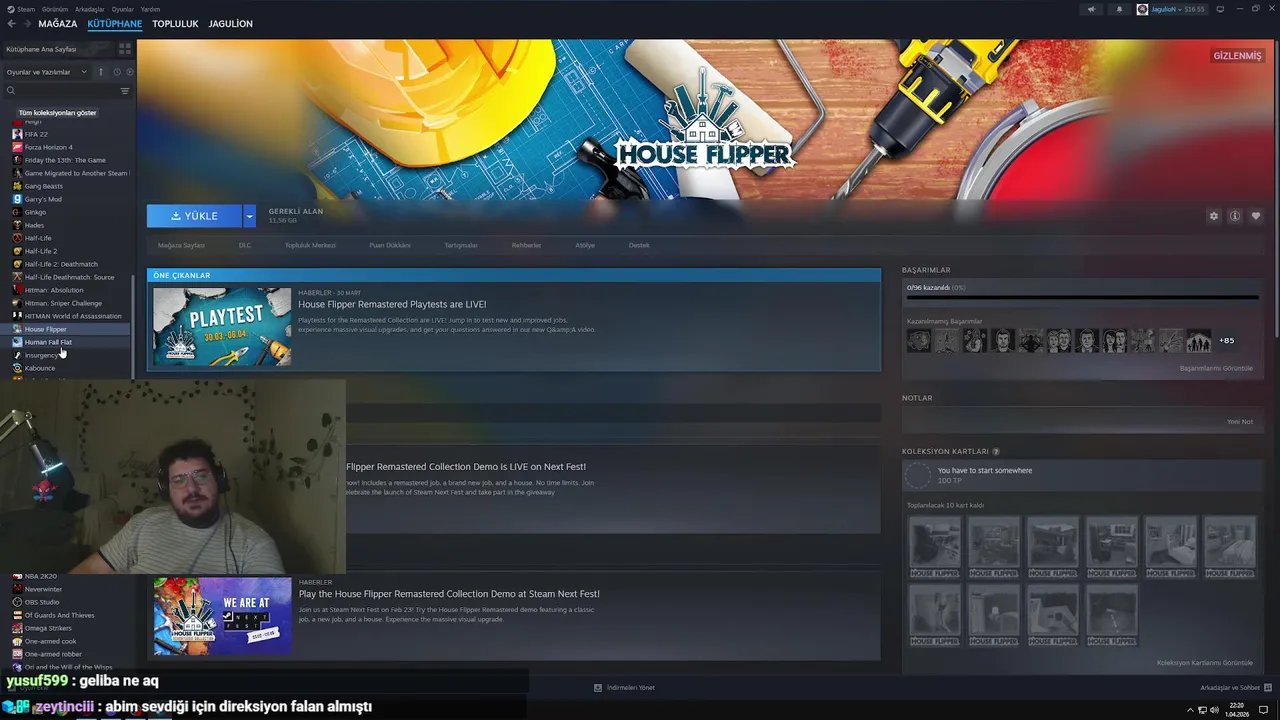
Task: Click the achievements progress bar
Action: 1082,297
